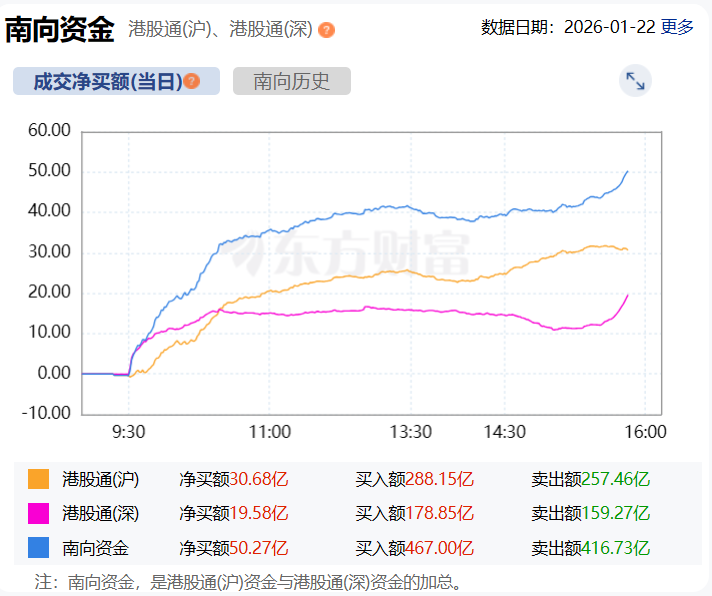712x596 pixels.
Task: Click the orange 港股通(沪) legend swatch
Action: point(38,480)
